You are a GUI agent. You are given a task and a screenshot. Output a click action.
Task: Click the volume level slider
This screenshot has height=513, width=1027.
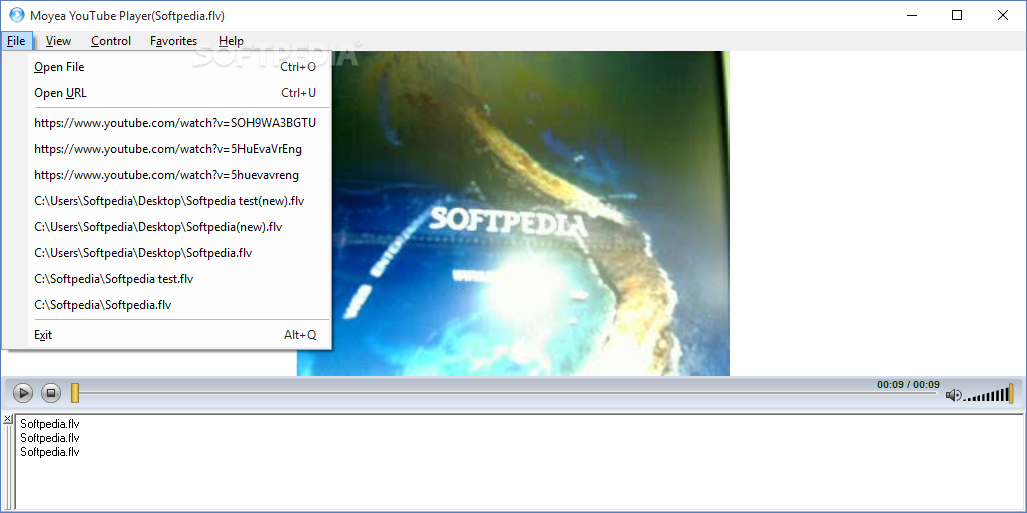(990, 394)
